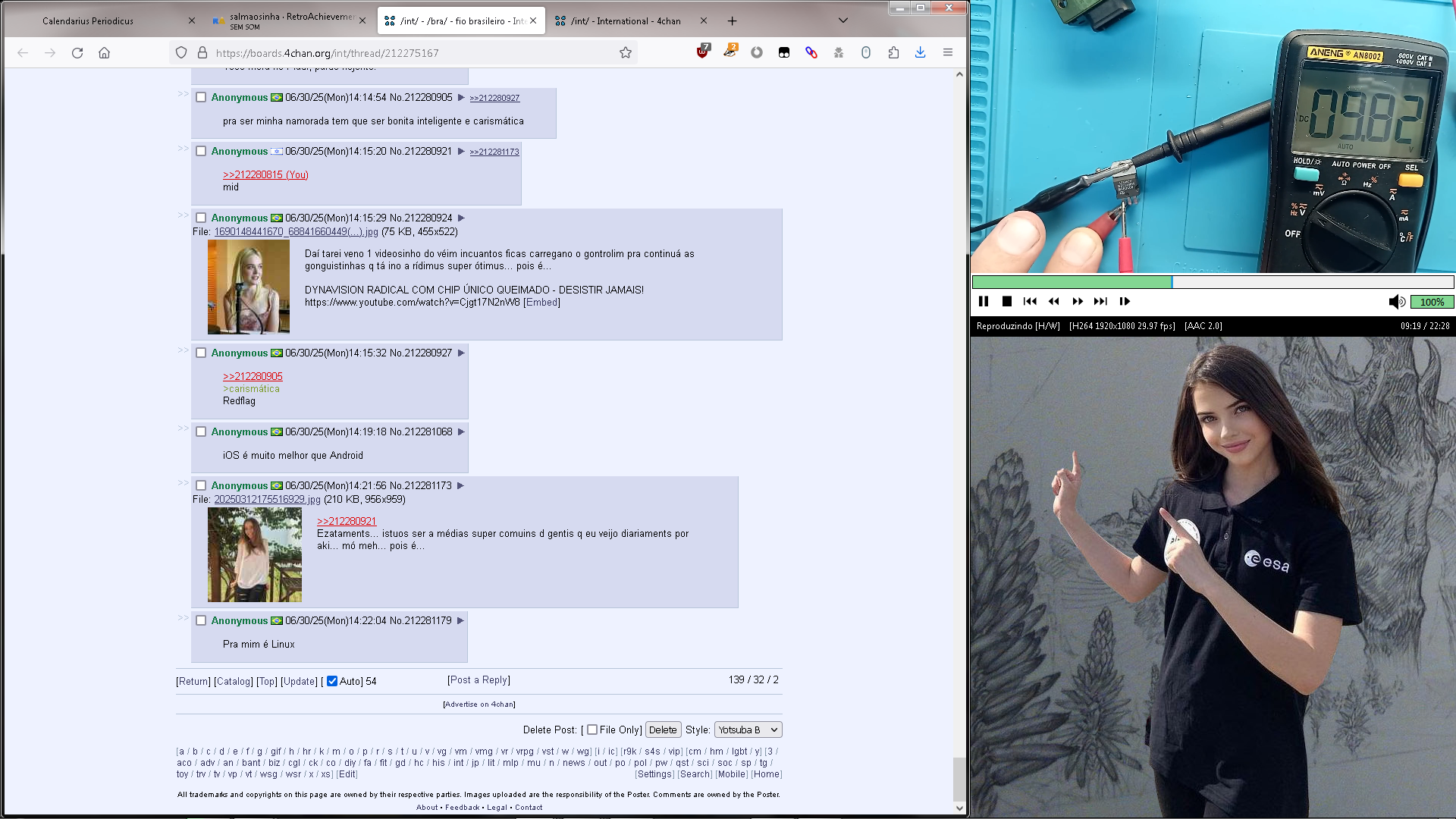Mute the media player speaker icon

[1397, 302]
